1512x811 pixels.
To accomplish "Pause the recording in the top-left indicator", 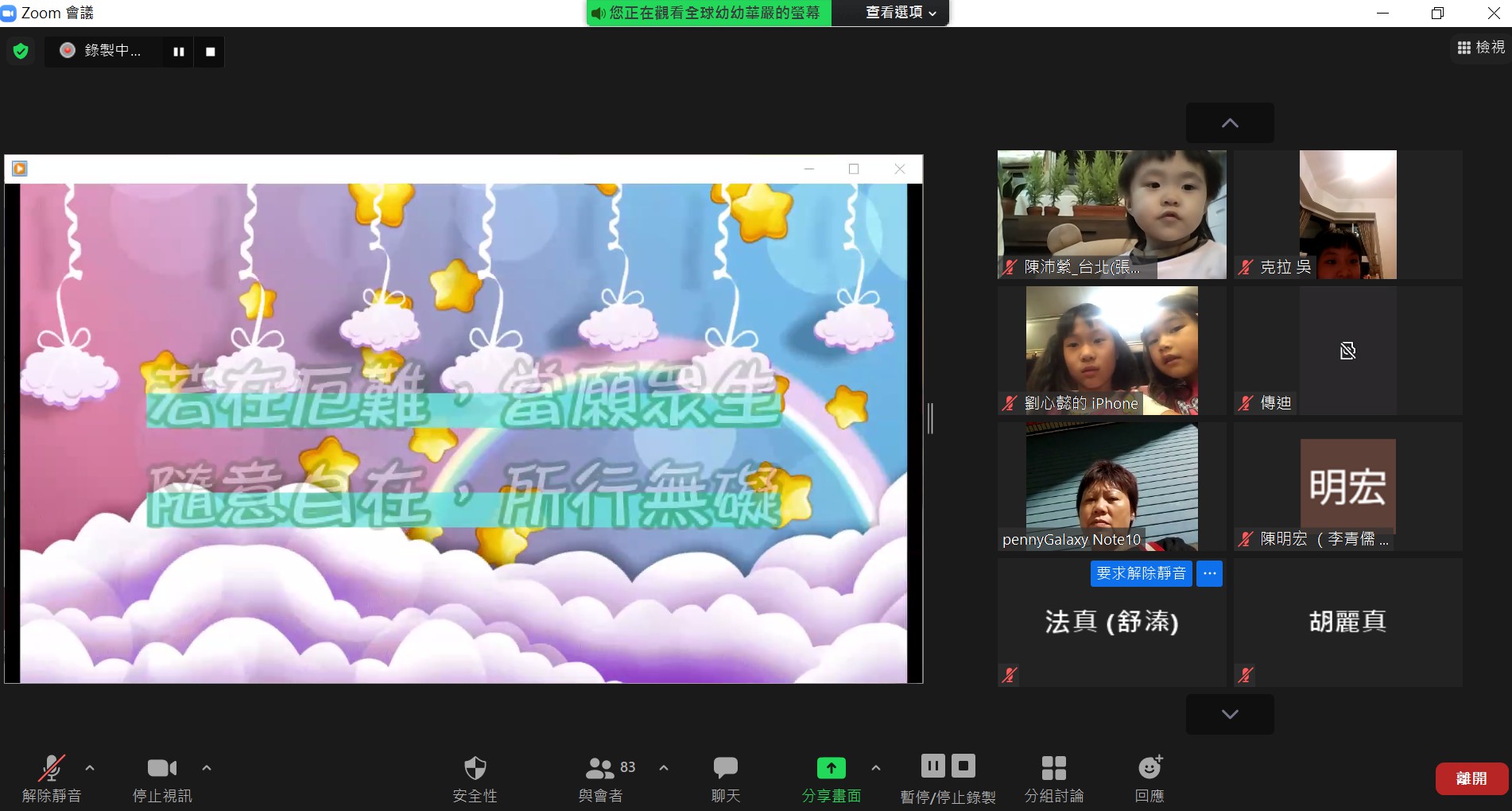I will tap(179, 52).
